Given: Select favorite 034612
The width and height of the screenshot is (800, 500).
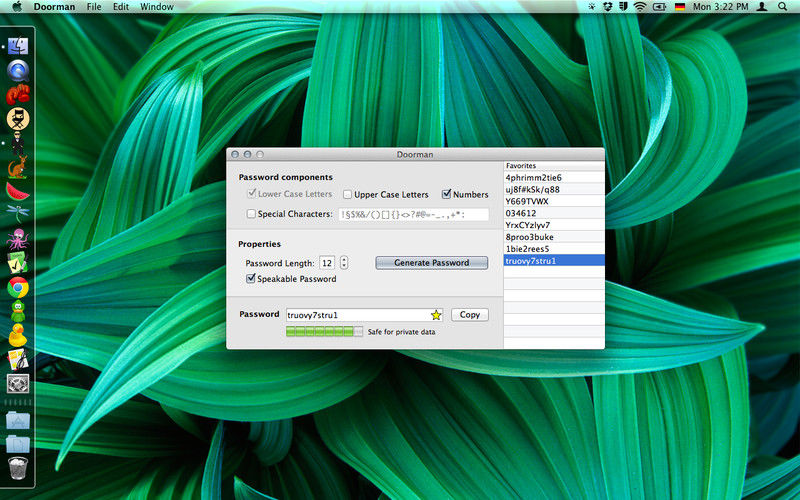Looking at the screenshot, I should (x=554, y=213).
